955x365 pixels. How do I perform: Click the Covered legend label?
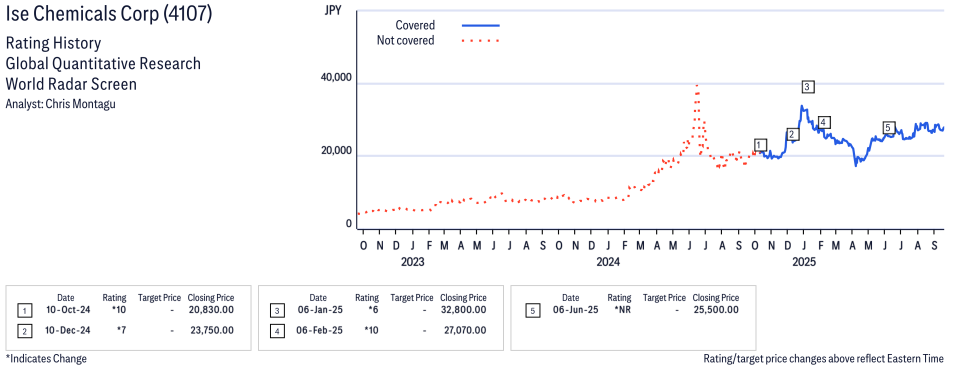[x=415, y=26]
